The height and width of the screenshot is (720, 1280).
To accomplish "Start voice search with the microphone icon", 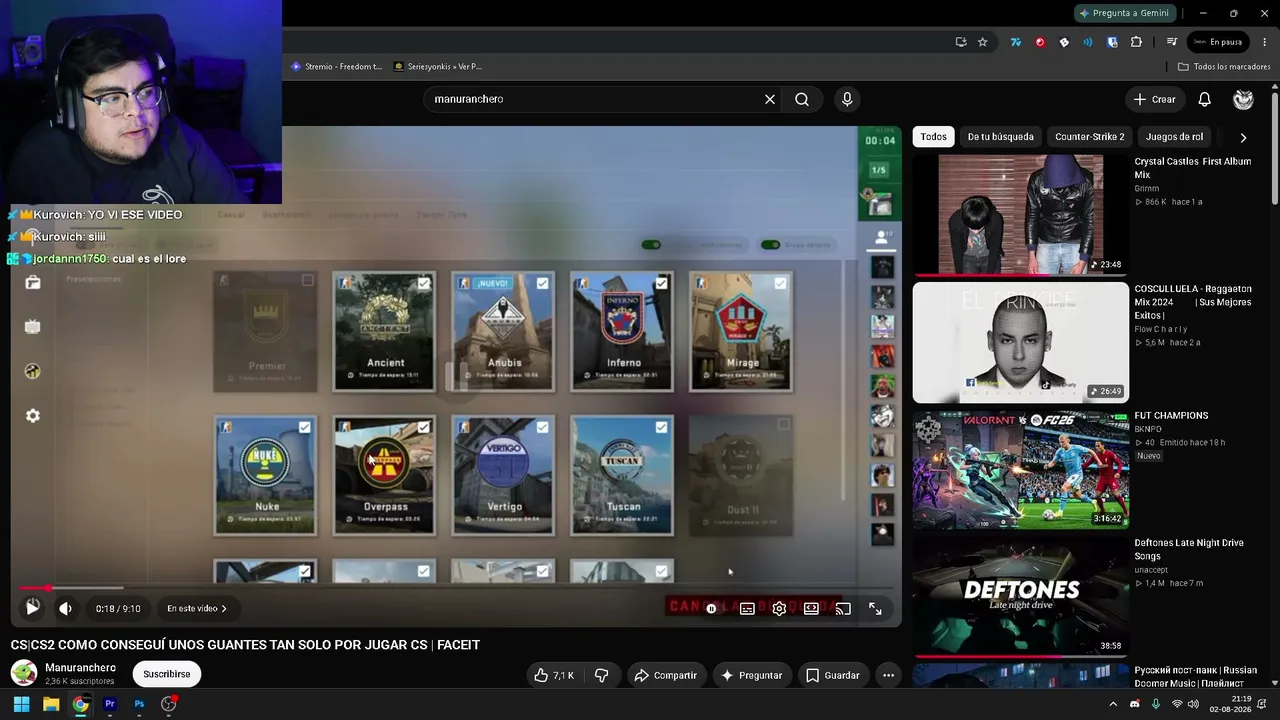I will [847, 99].
